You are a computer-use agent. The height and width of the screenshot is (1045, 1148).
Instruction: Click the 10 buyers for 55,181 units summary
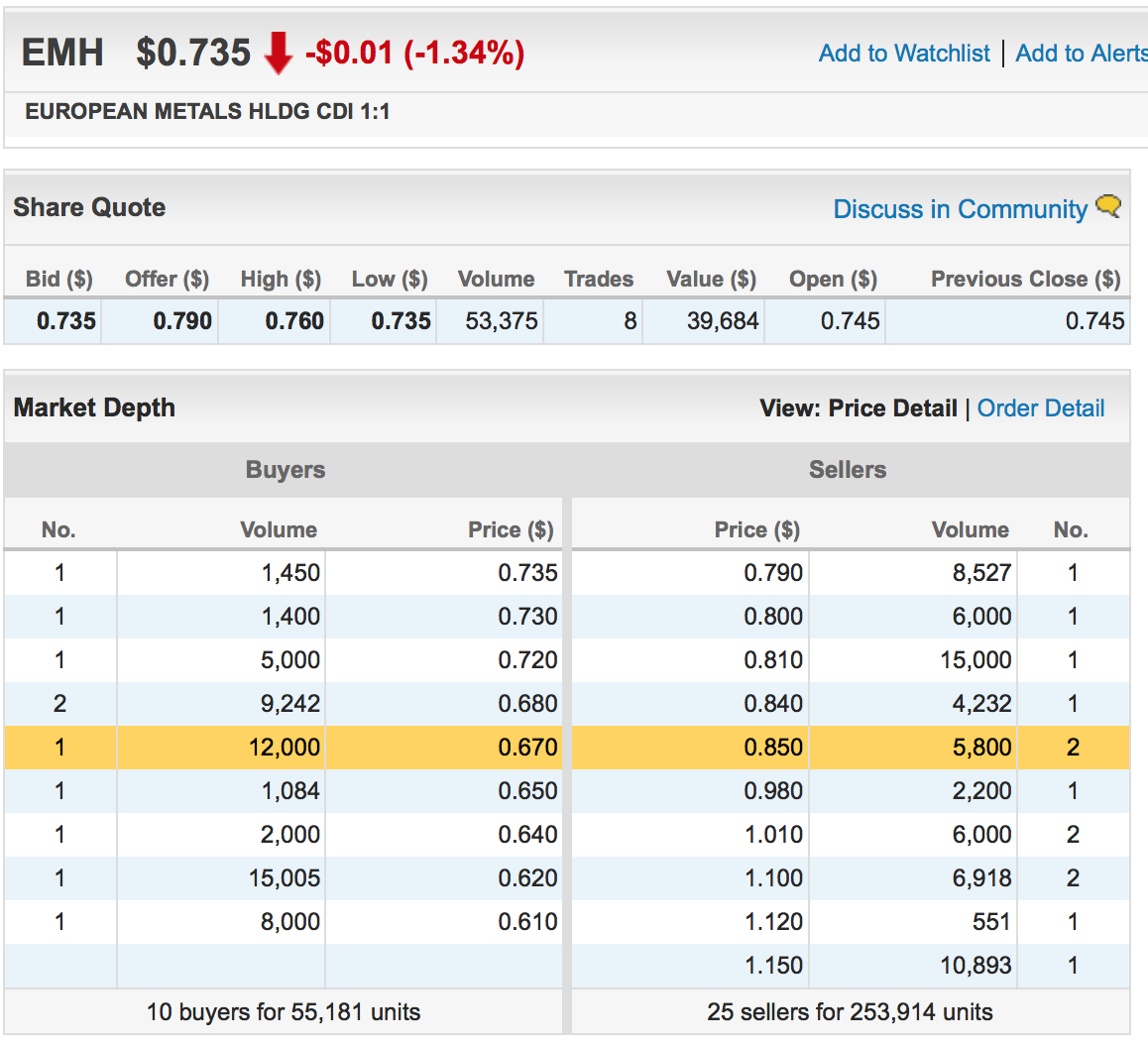[x=284, y=1012]
